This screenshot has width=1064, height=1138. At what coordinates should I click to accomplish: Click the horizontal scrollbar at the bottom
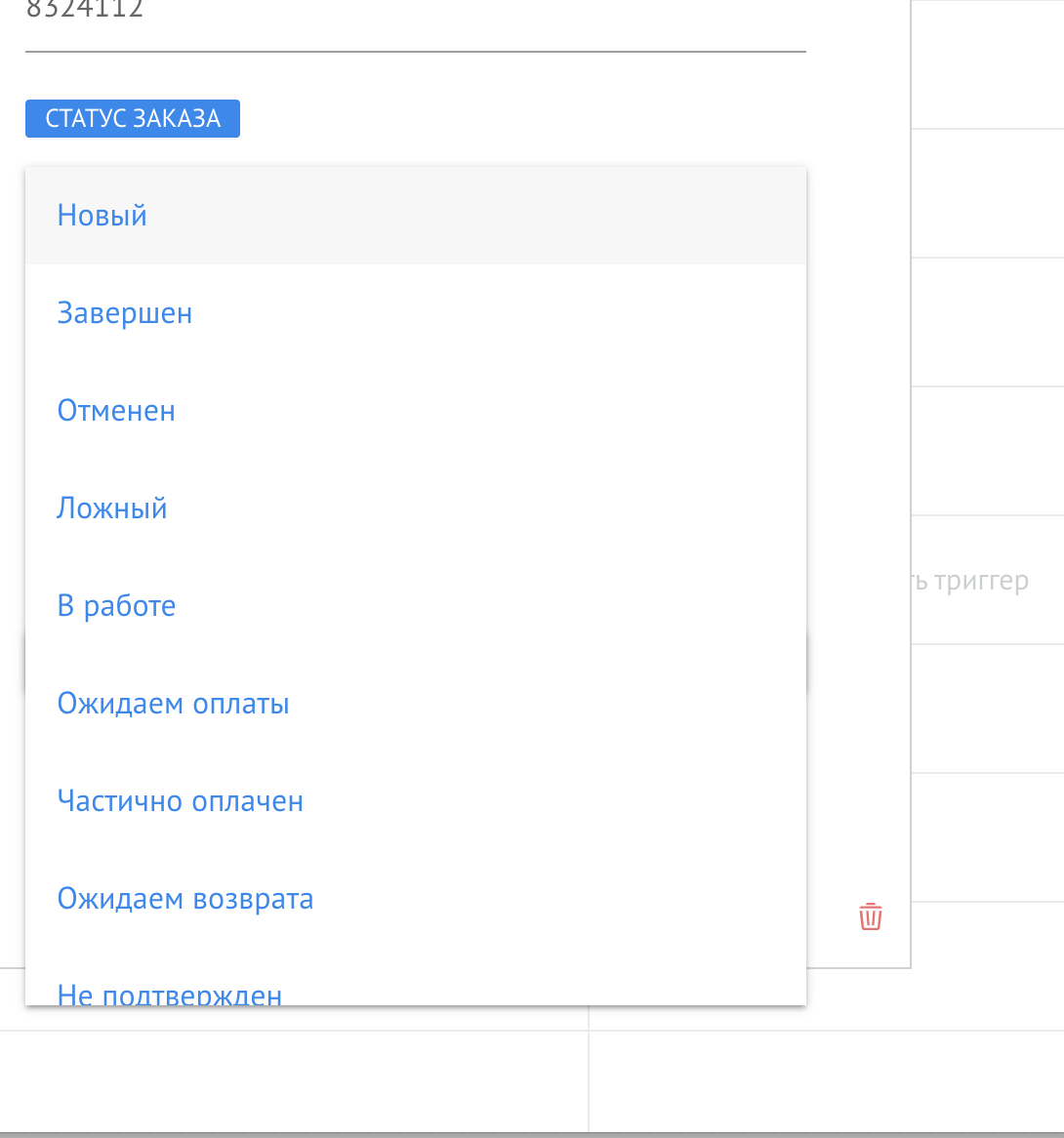(532, 1132)
